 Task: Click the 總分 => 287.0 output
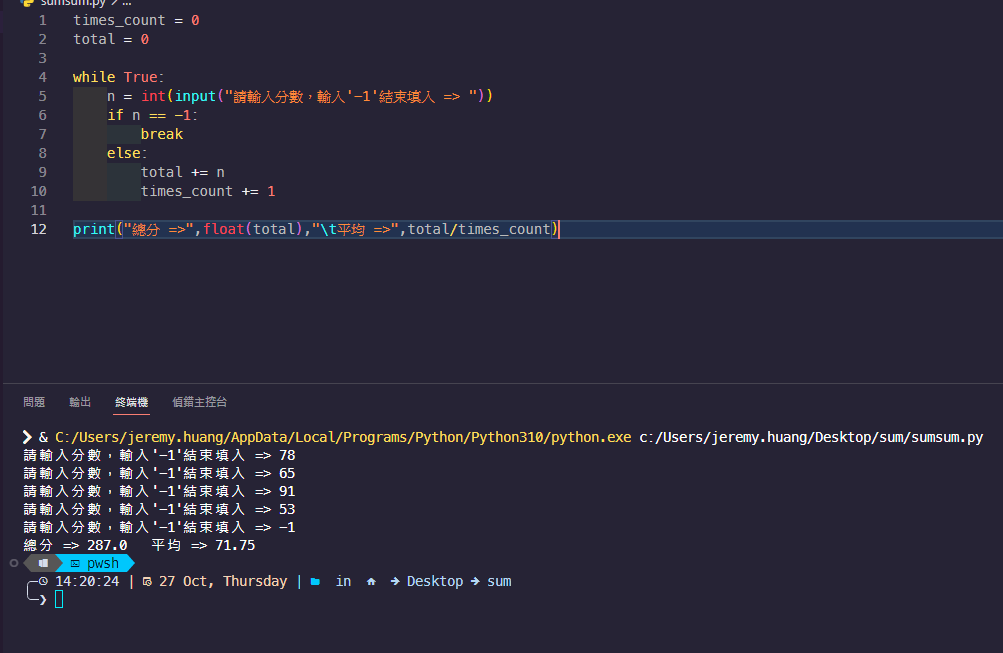75,546
